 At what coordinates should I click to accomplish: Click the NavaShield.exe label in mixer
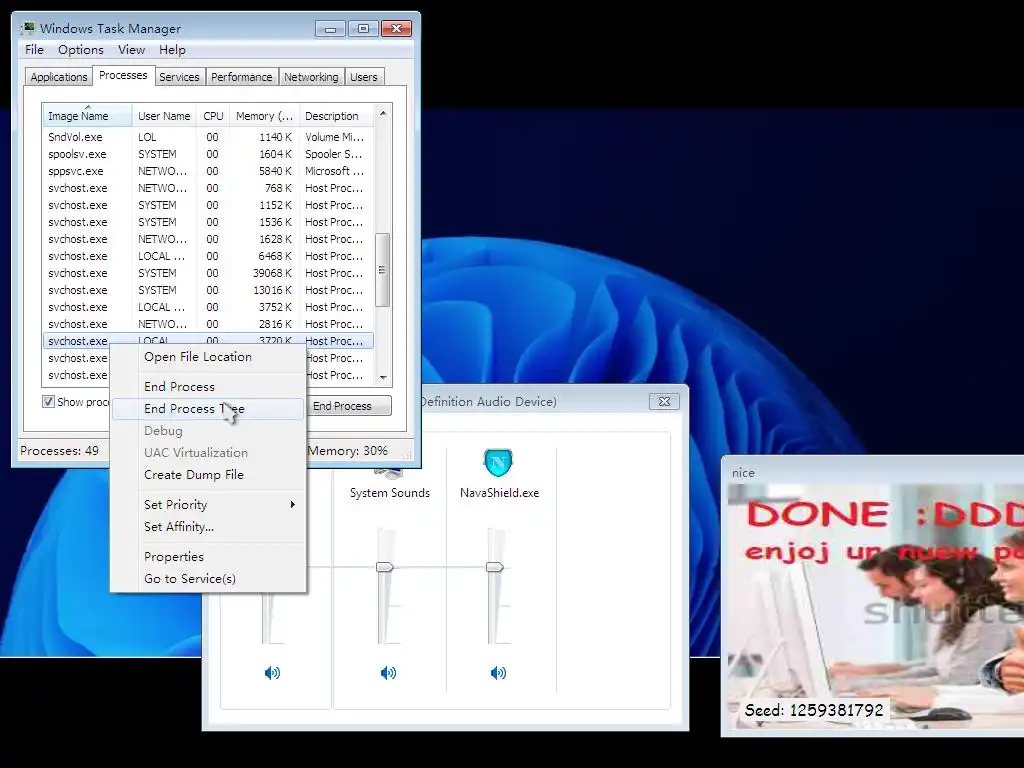click(x=500, y=493)
